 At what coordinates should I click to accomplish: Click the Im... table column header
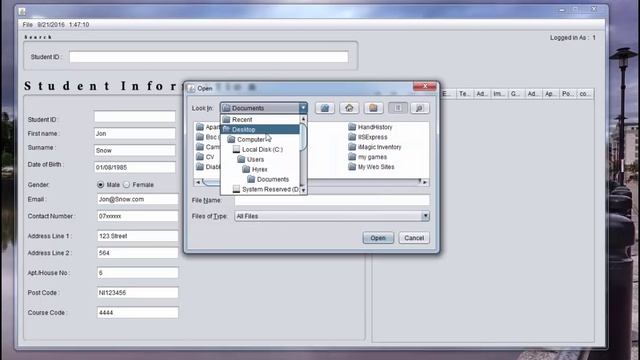tap(498, 94)
